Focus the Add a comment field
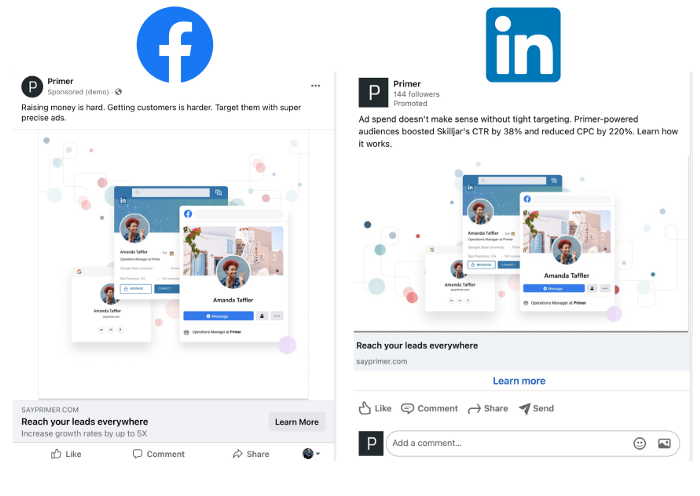Screen dimensions: 700x496 [x=533, y=443]
